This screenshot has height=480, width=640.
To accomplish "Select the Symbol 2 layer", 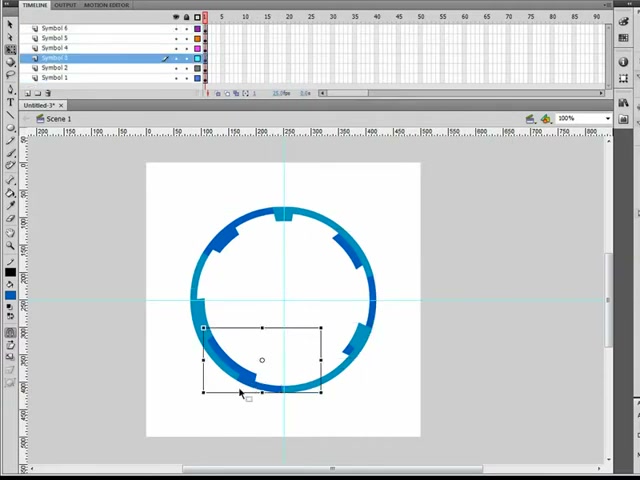I will (x=112, y=68).
